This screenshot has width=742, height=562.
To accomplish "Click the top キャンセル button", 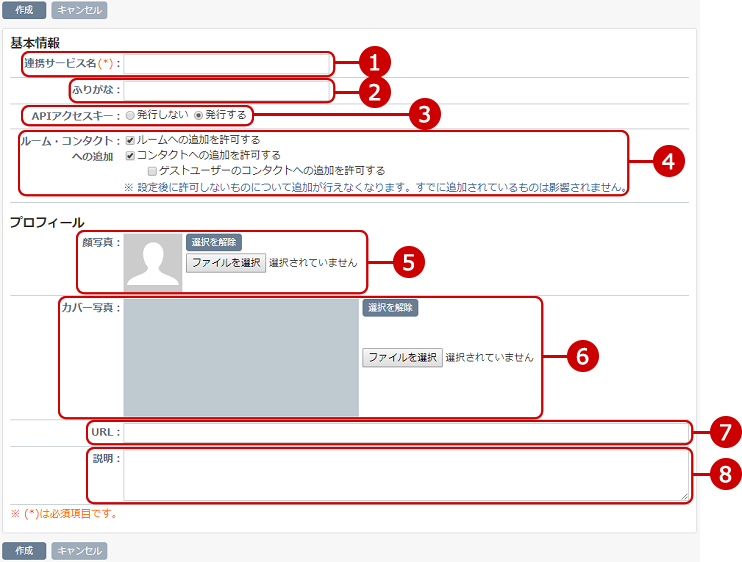I will click(x=79, y=10).
